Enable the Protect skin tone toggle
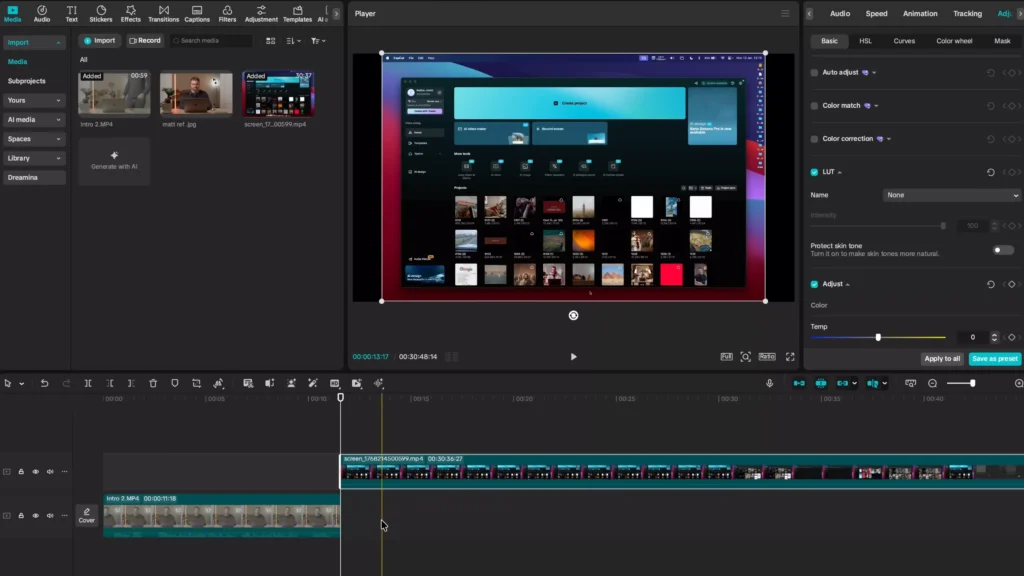 pos(1003,250)
